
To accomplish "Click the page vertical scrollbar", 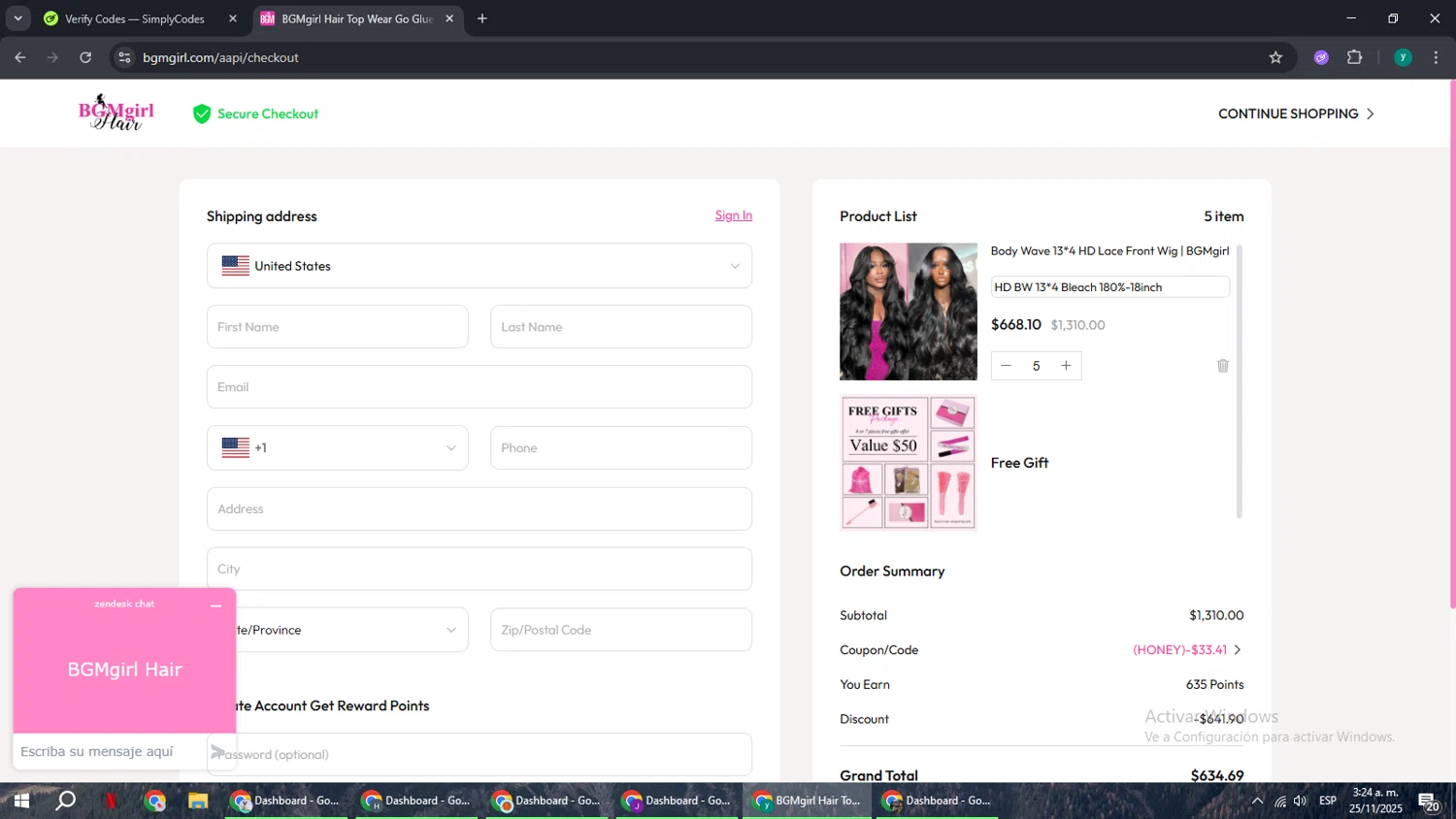I will tap(1452, 344).
